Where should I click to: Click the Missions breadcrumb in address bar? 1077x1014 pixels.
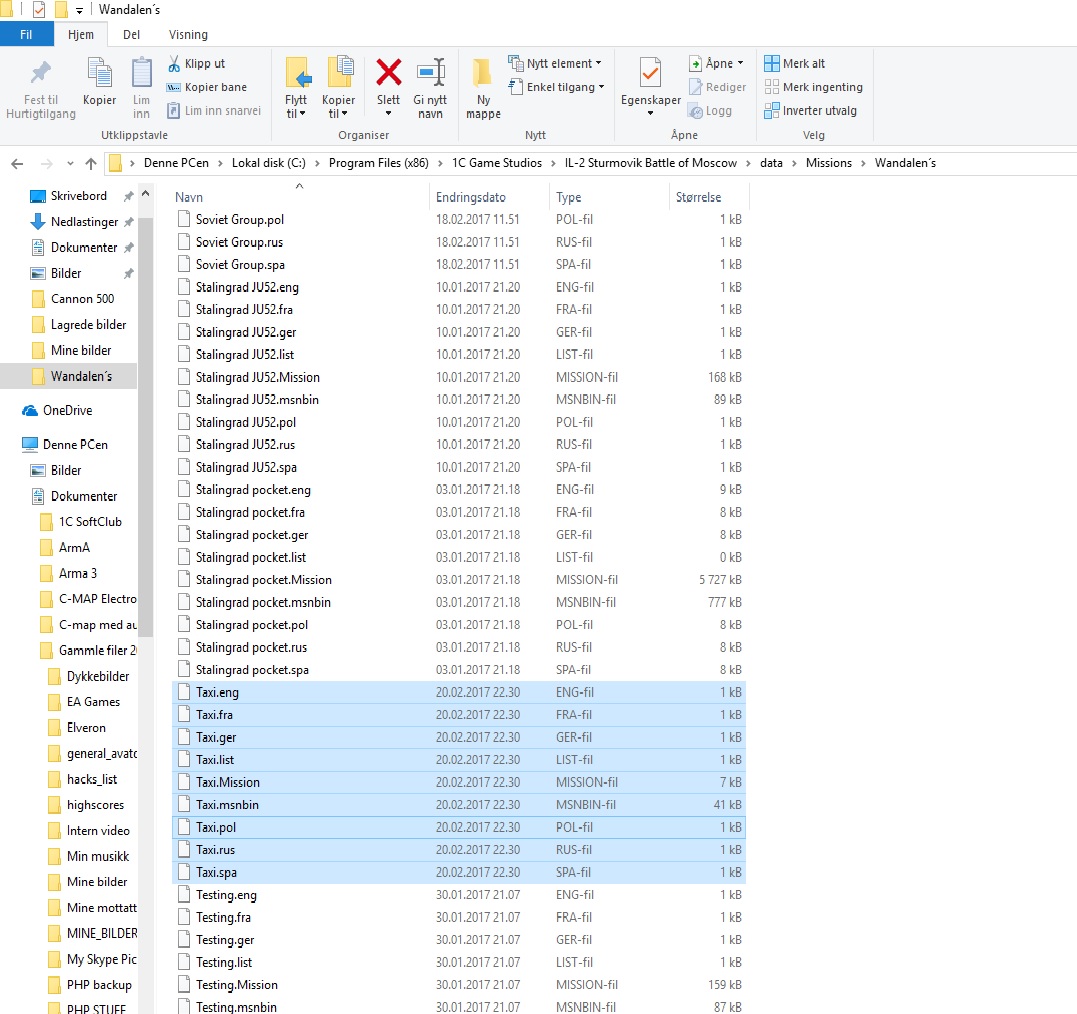click(x=828, y=163)
